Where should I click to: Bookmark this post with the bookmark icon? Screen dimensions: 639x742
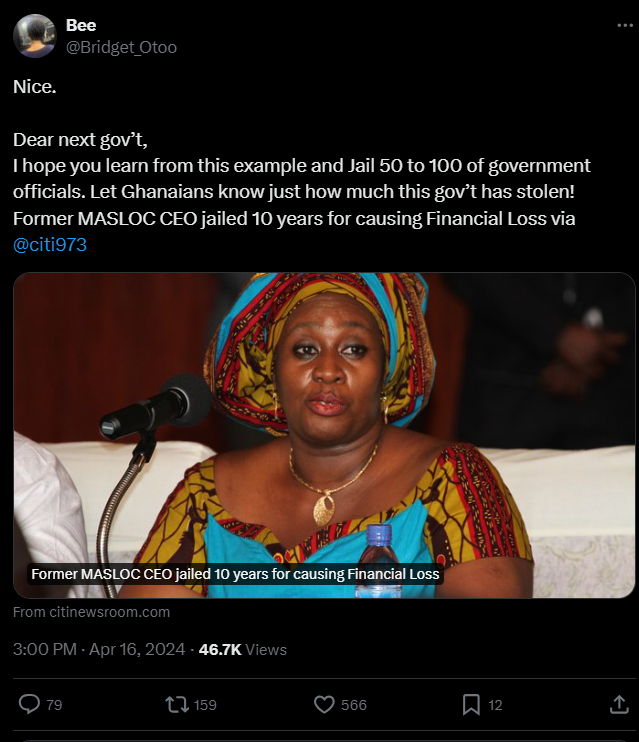[x=471, y=704]
